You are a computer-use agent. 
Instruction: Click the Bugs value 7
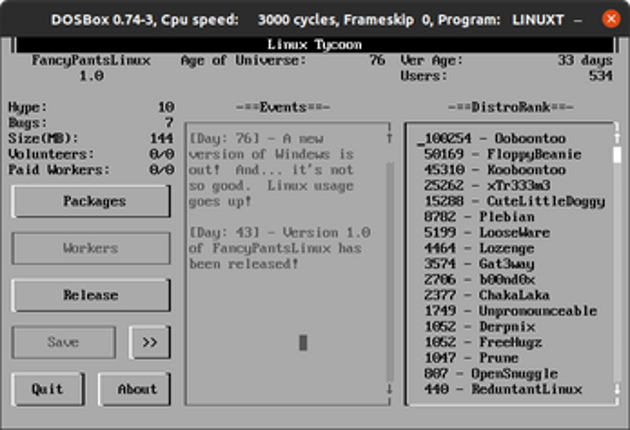click(170, 123)
